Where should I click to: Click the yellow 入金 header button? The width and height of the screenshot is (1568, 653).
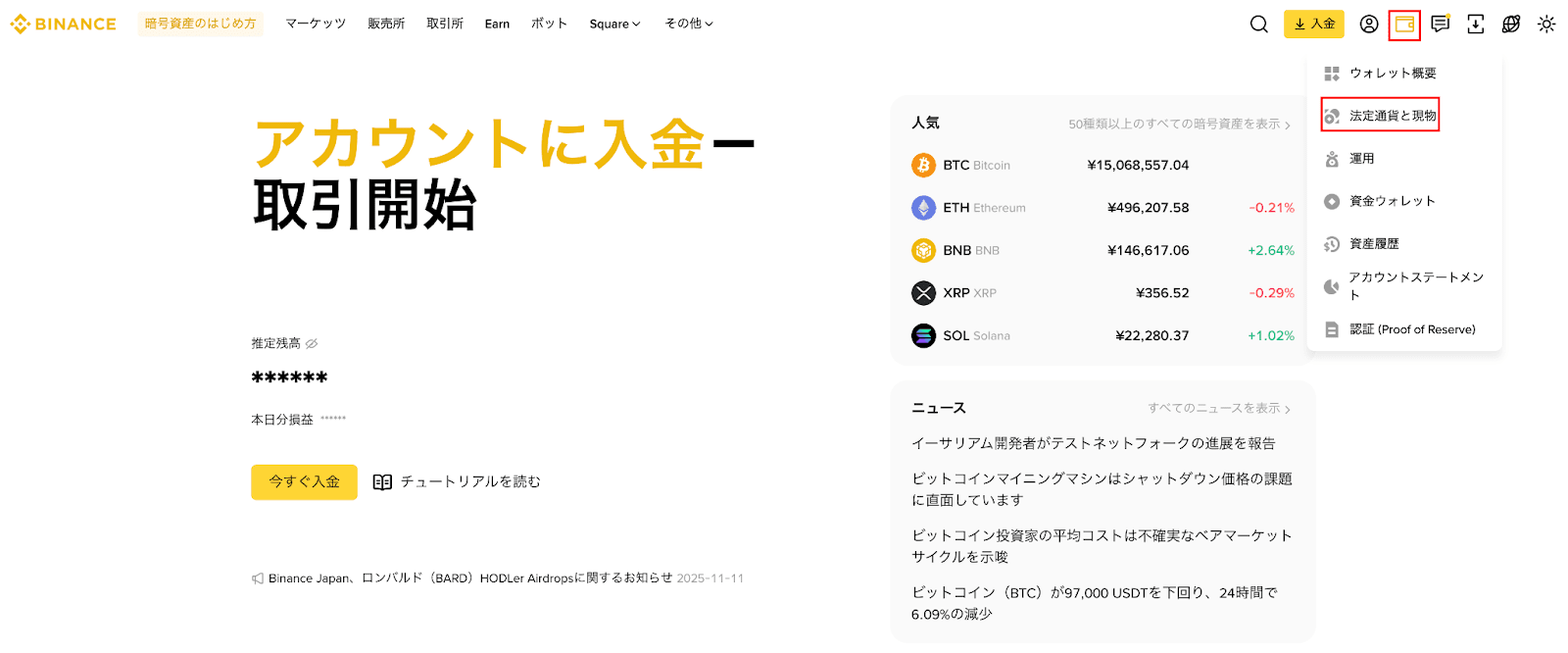tap(1313, 25)
